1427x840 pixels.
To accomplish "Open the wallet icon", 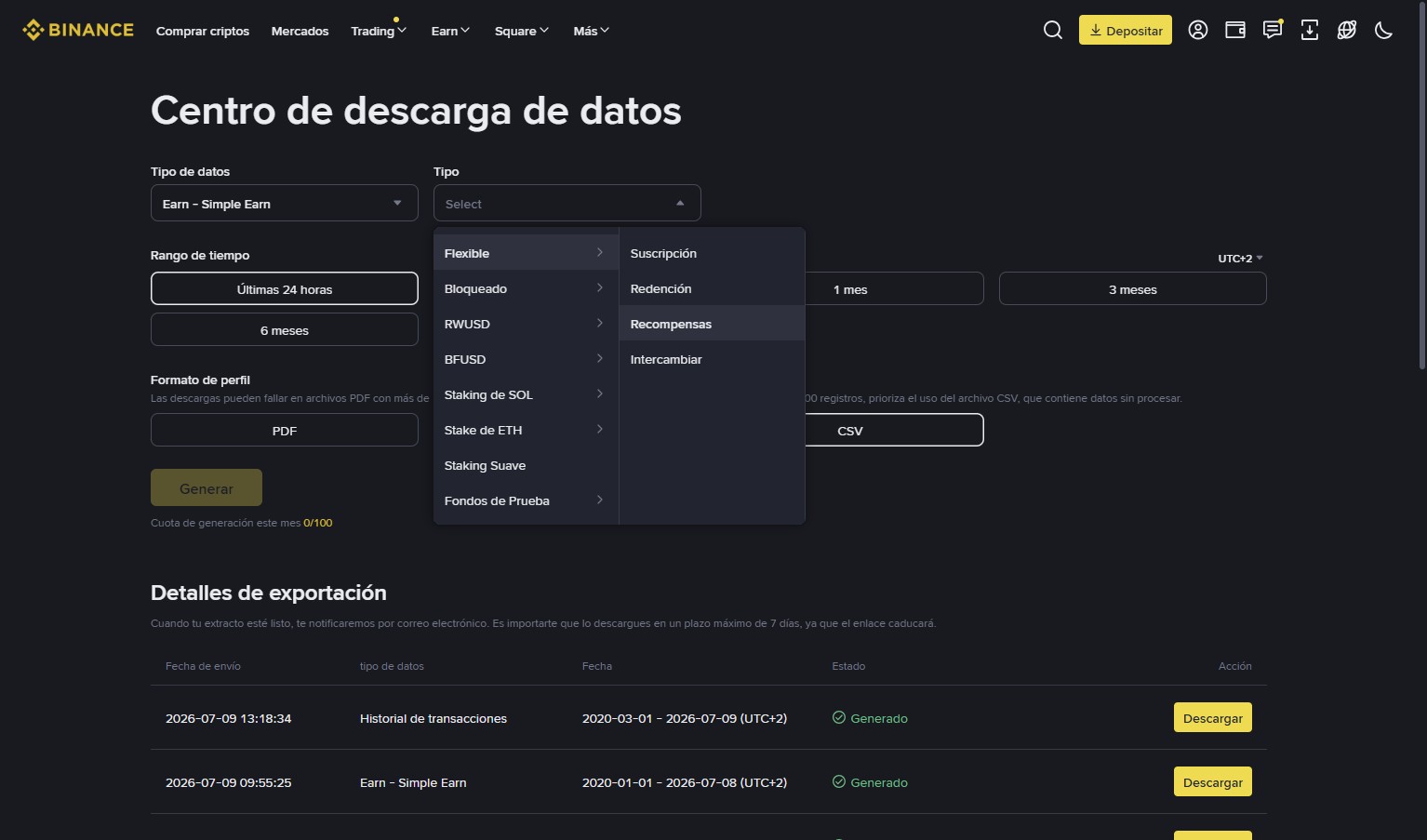I will coord(1235,30).
